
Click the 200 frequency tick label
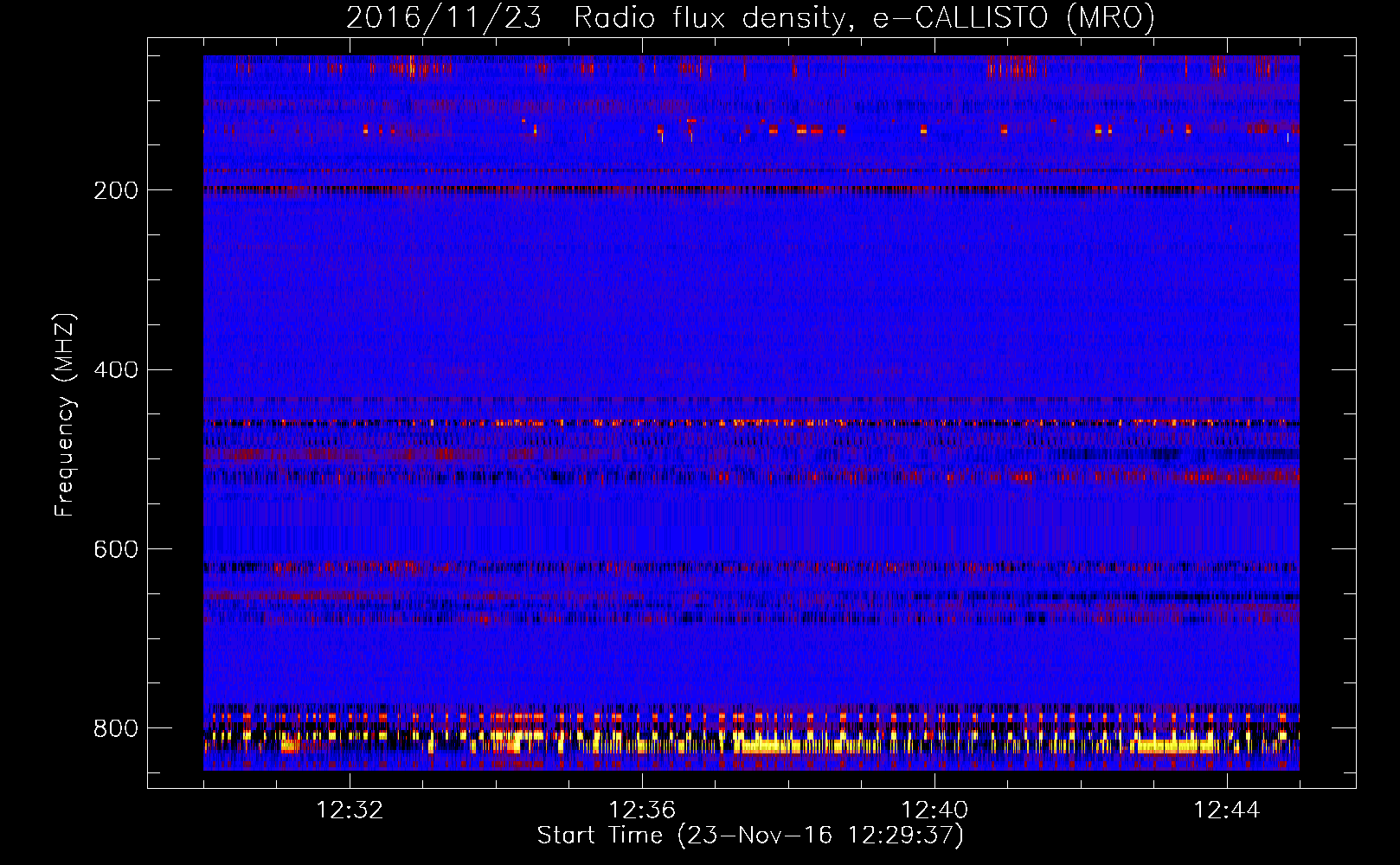point(116,190)
